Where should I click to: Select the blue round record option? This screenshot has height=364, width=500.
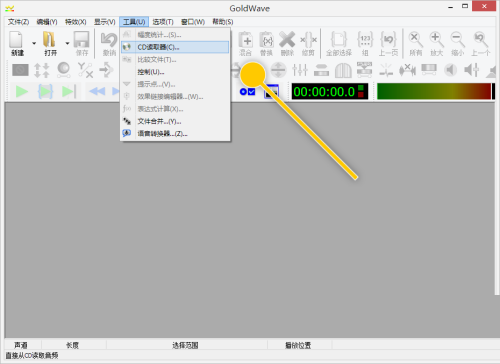point(243,92)
